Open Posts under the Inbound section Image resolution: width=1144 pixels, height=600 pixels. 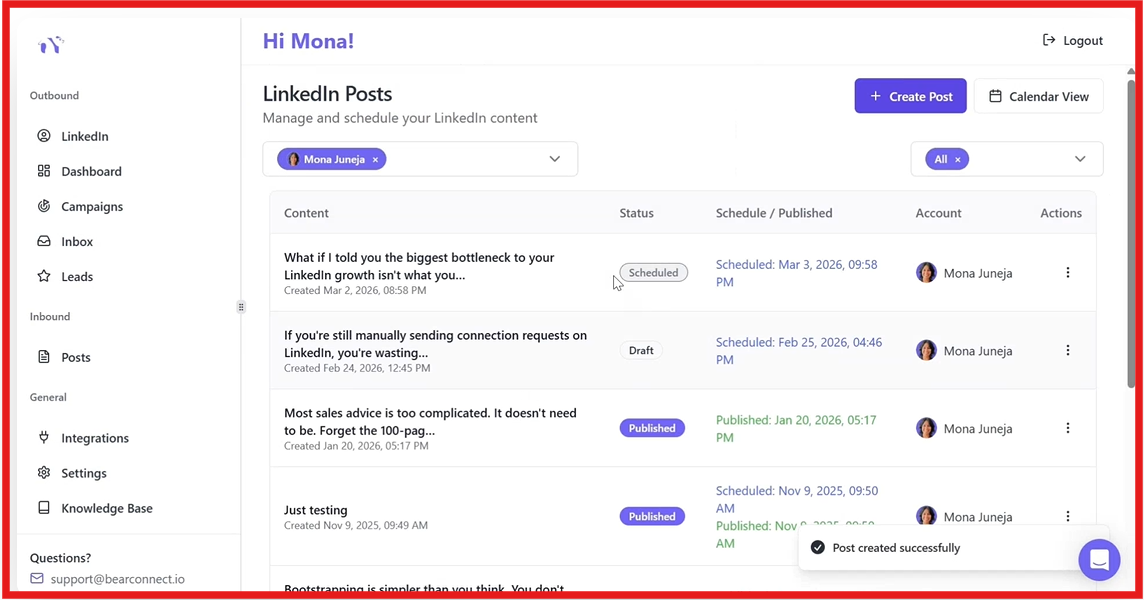(75, 357)
